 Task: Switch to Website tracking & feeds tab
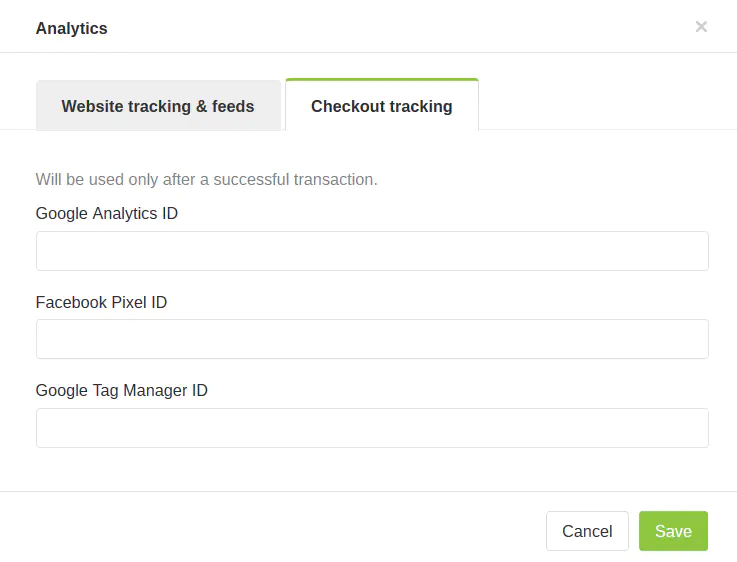click(x=158, y=106)
